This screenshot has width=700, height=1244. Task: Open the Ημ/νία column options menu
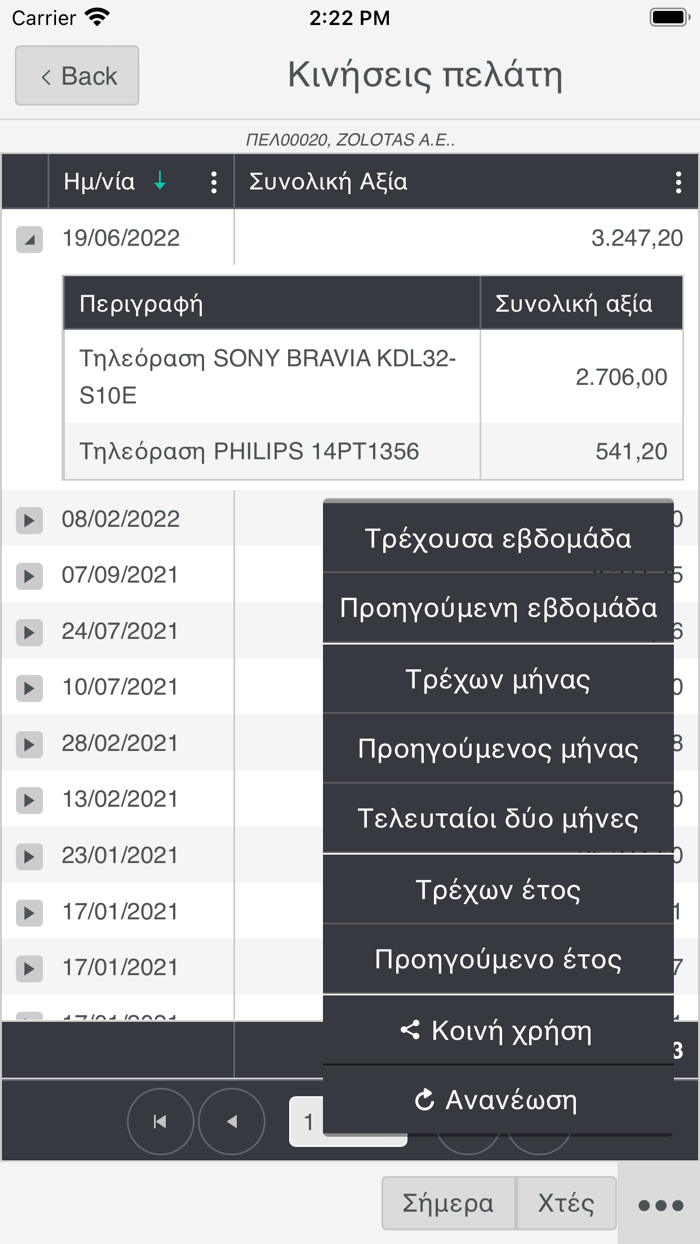click(213, 182)
